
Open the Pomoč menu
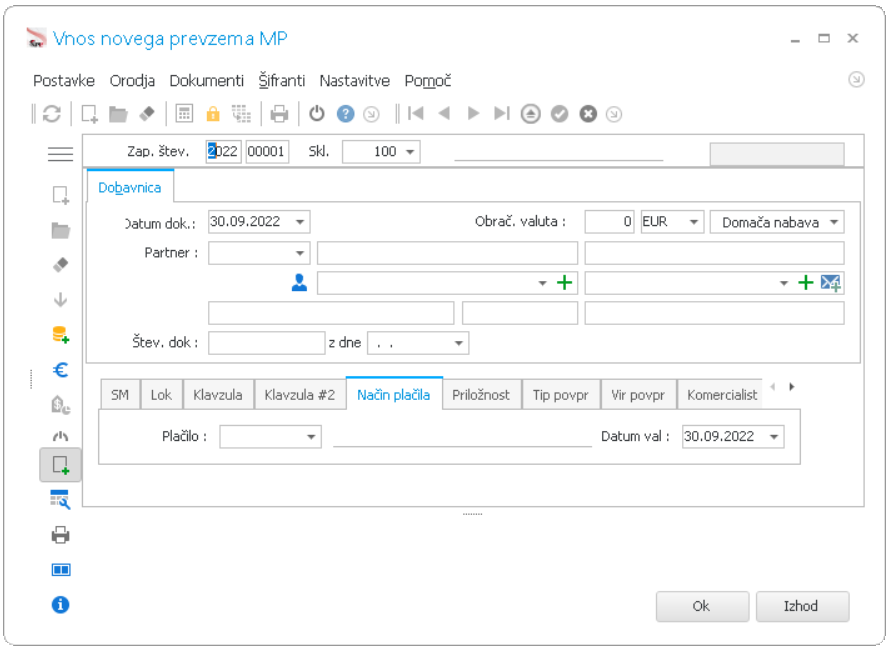(x=427, y=81)
